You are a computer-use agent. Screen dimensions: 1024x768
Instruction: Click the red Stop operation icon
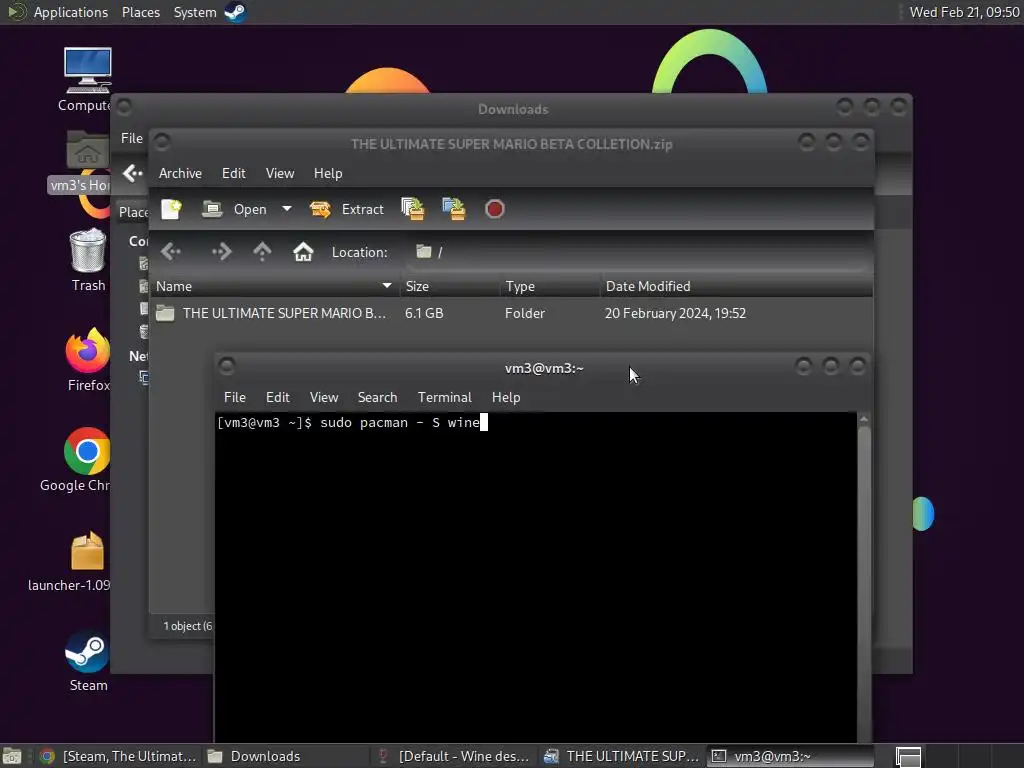pyautogui.click(x=494, y=209)
